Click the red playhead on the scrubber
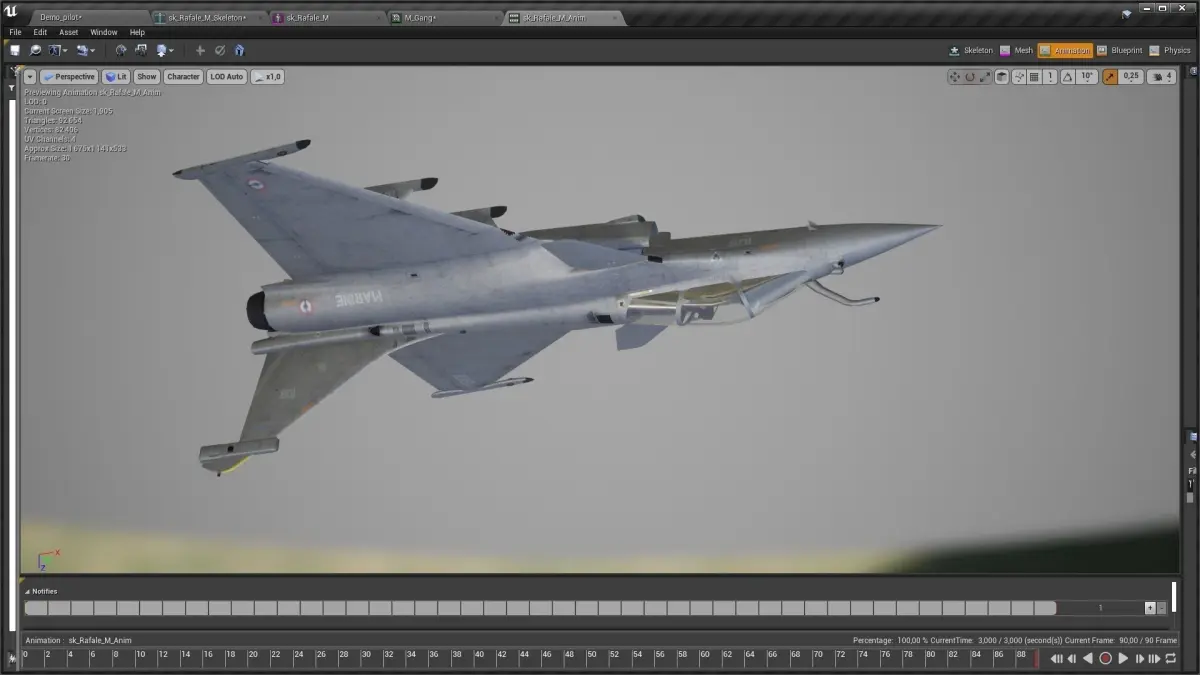The width and height of the screenshot is (1200, 675). coord(1036,658)
